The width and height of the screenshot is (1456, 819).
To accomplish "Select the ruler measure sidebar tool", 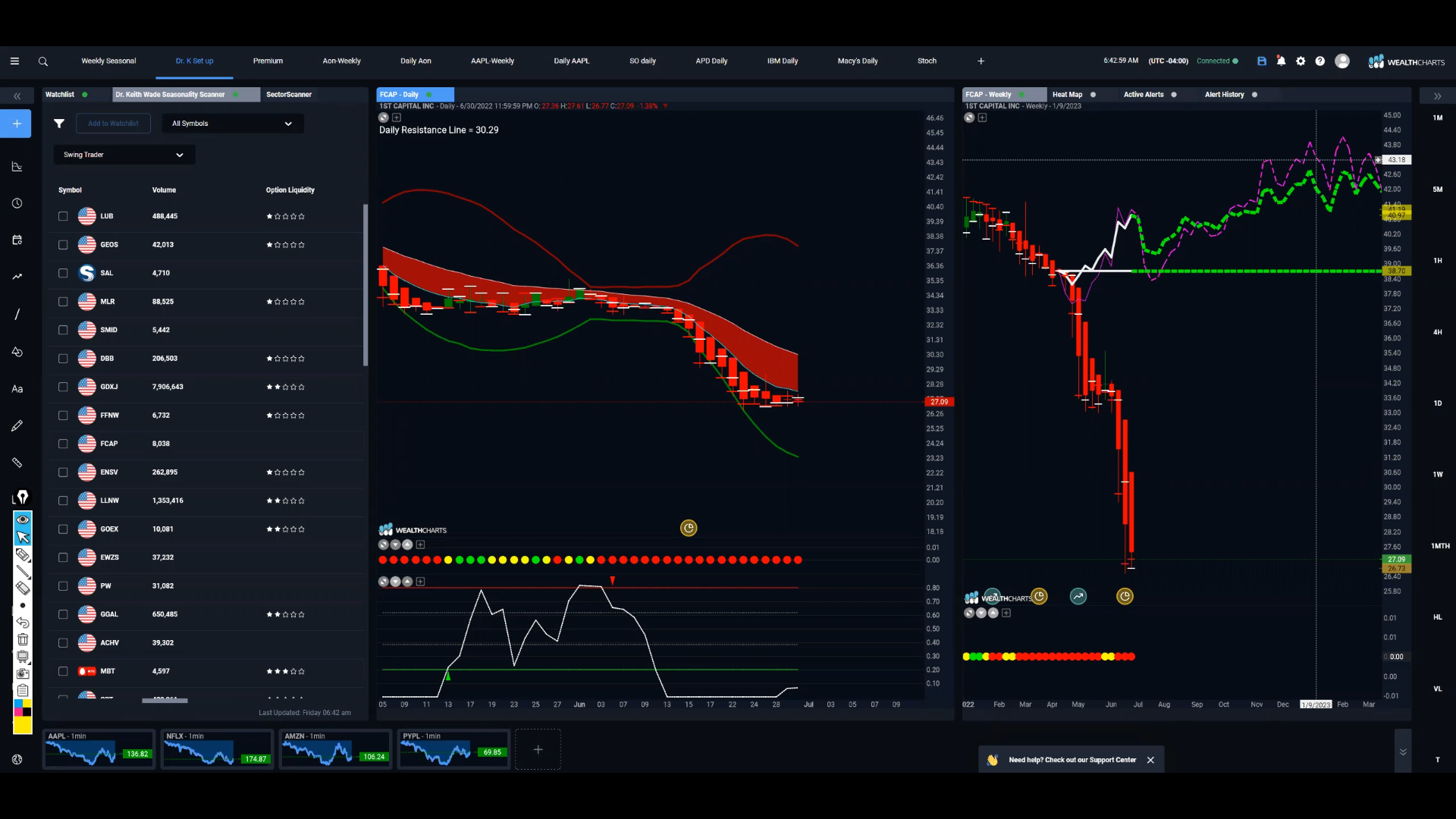I will [17, 463].
